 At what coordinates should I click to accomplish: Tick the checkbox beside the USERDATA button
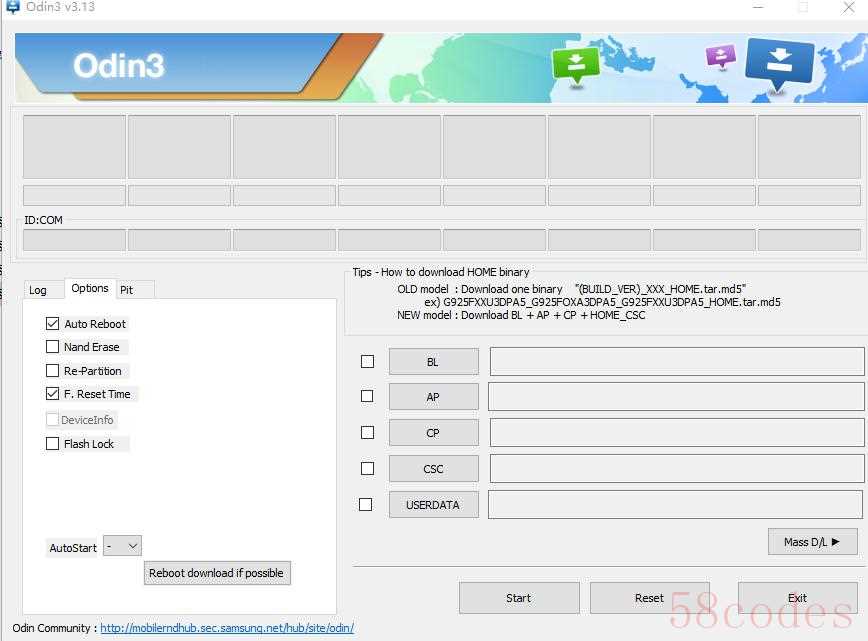[365, 504]
